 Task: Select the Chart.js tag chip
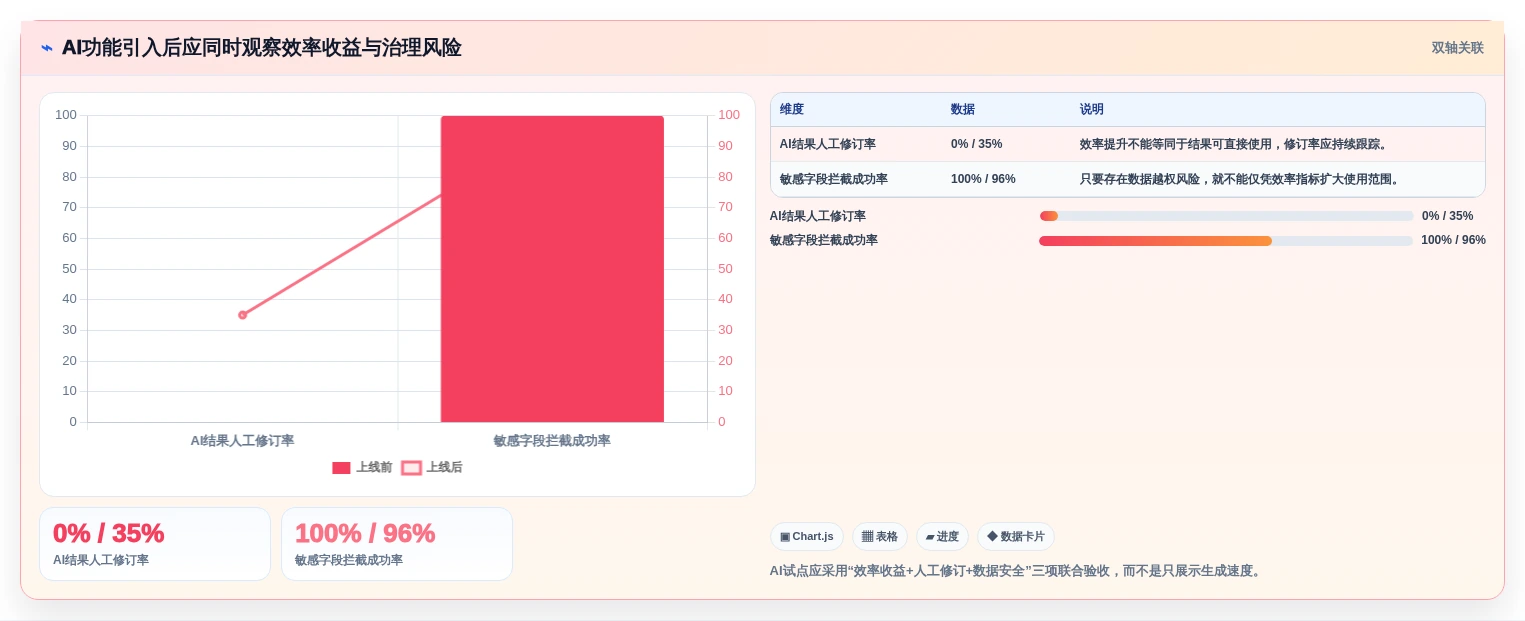point(806,537)
